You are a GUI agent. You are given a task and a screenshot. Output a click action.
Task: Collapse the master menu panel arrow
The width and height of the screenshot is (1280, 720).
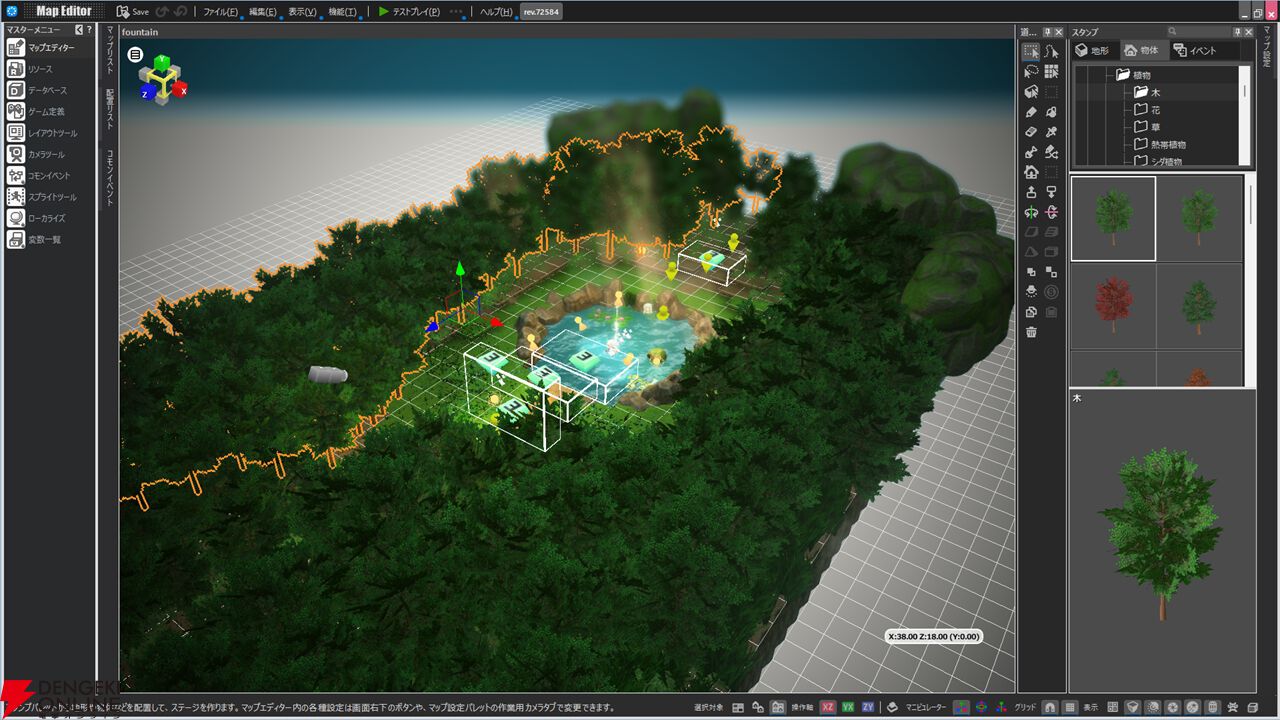coord(79,30)
